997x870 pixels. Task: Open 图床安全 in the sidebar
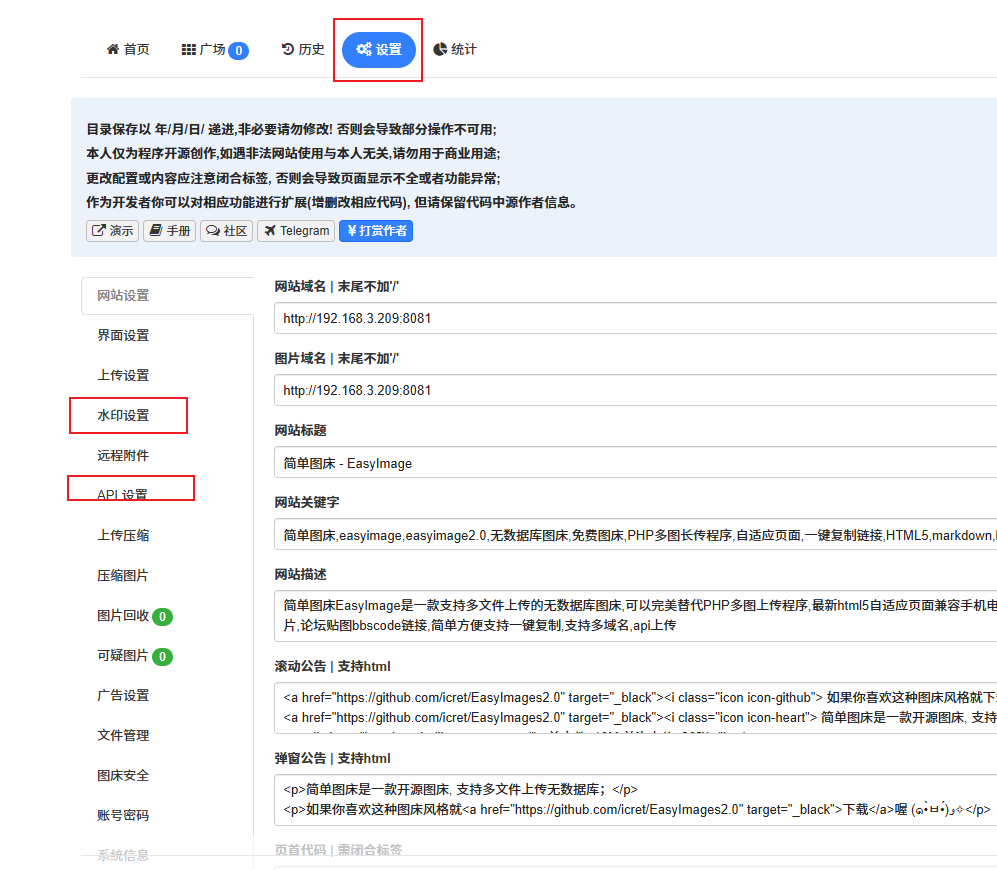(x=123, y=776)
